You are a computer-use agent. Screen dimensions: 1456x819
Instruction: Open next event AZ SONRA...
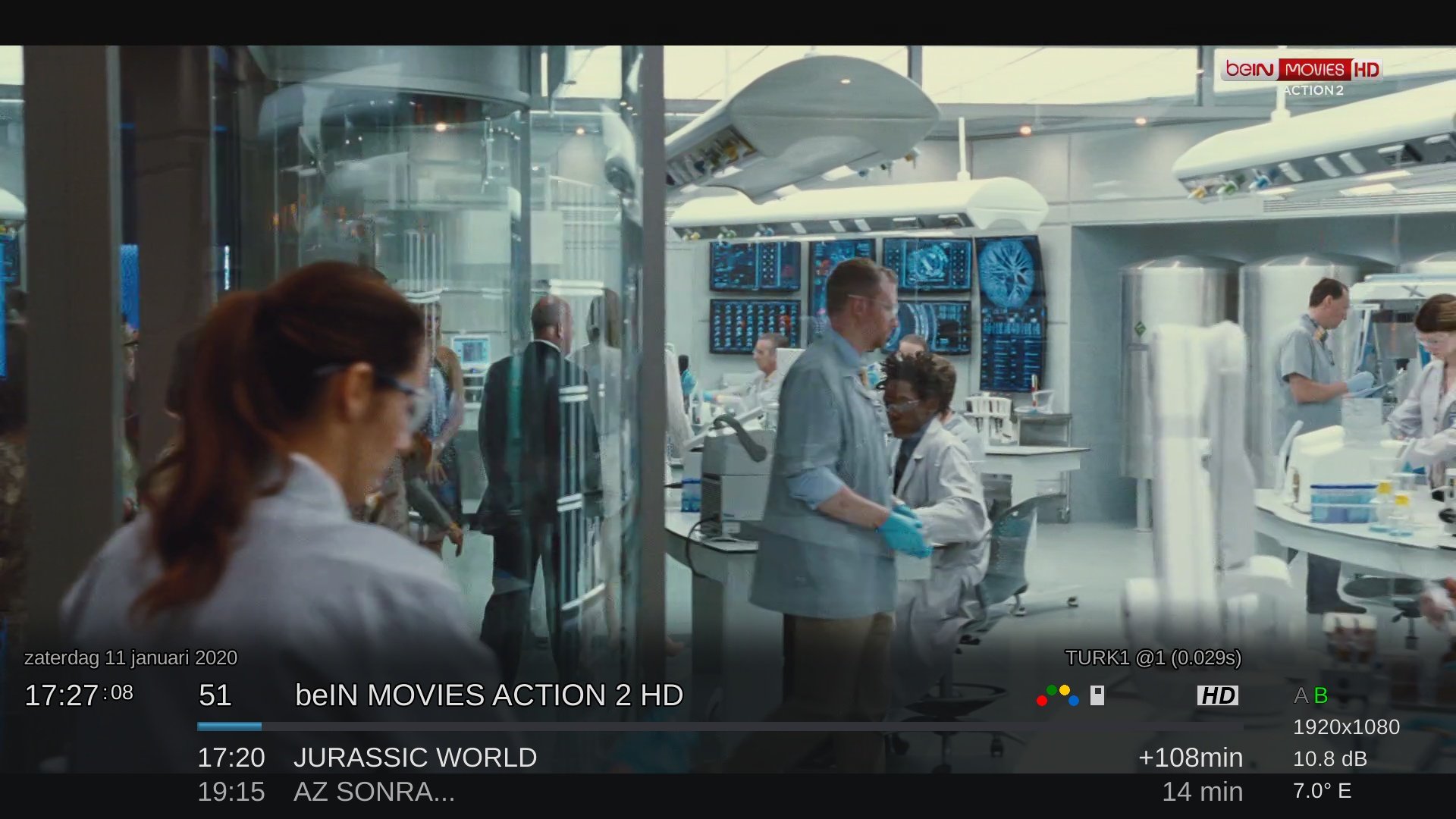click(x=374, y=792)
